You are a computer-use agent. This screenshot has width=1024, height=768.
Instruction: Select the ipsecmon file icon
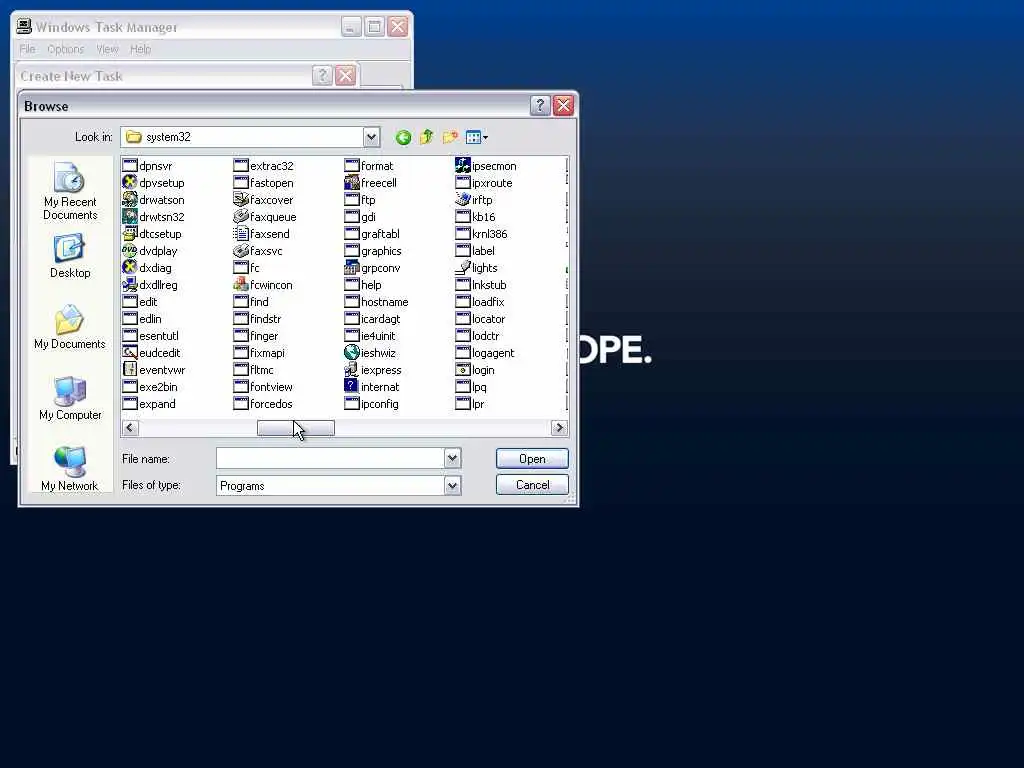click(463, 166)
